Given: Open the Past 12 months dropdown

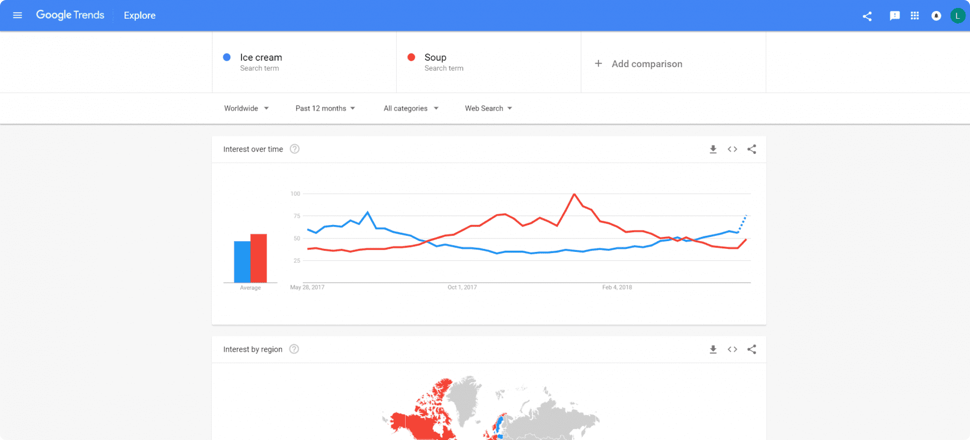Looking at the screenshot, I should pos(325,108).
